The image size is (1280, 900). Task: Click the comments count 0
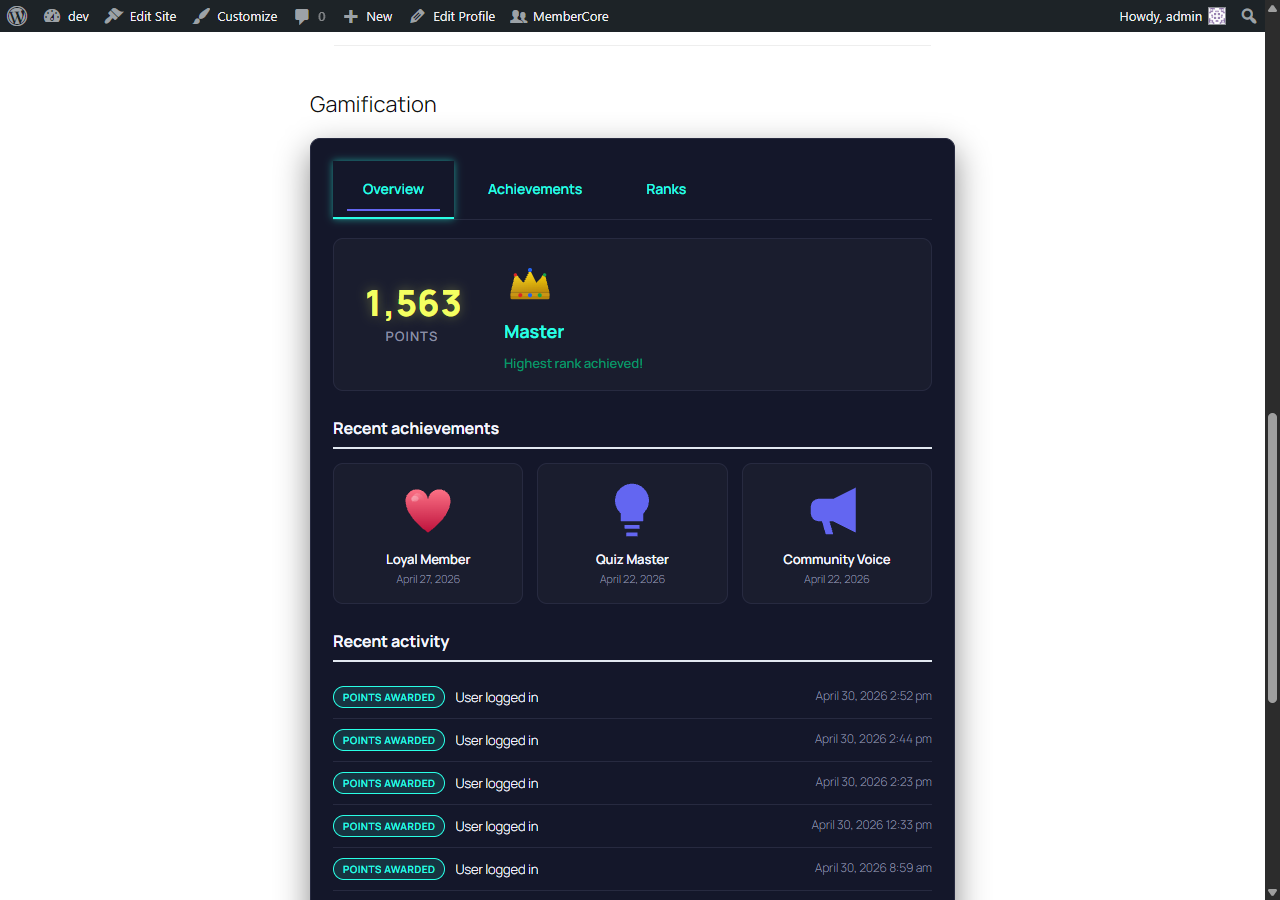(x=321, y=17)
